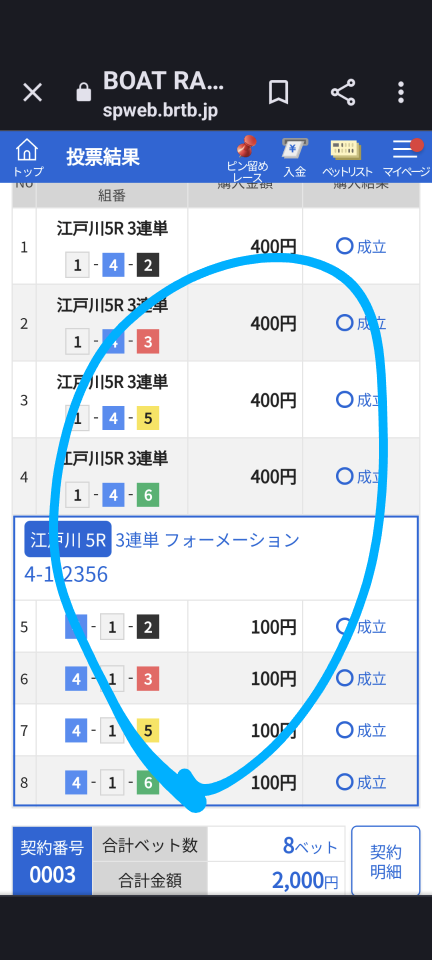
Task: Select 成立 circle in row 1
Action: (x=344, y=246)
